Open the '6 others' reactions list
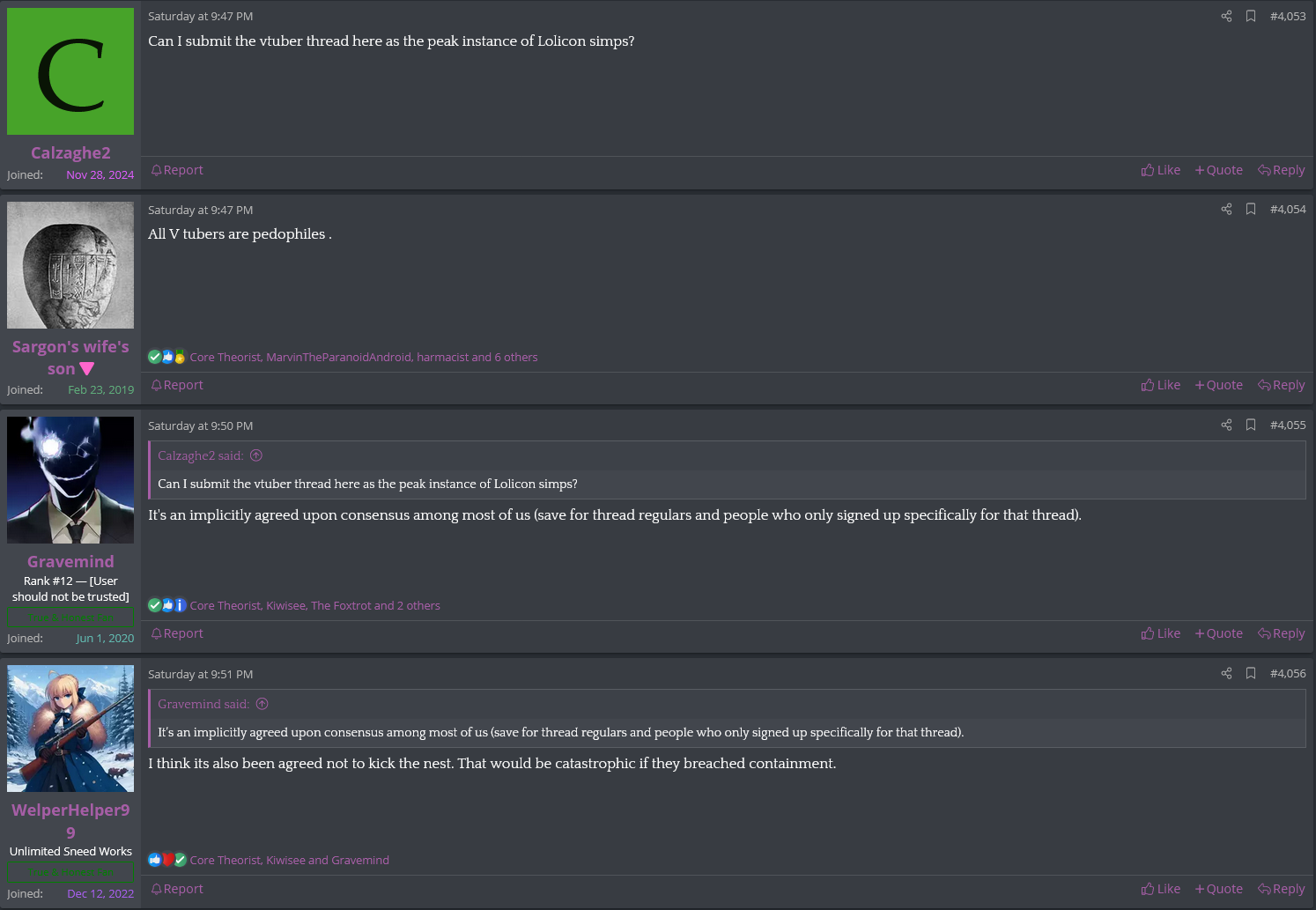Screen dimensions: 1316x910 click(x=516, y=357)
